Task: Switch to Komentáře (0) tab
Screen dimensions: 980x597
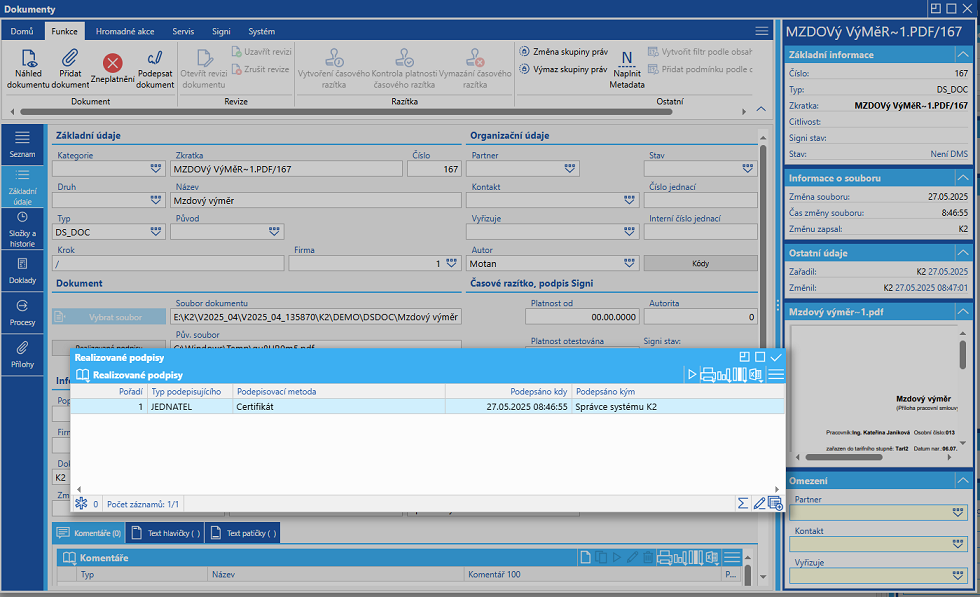Action: point(89,533)
